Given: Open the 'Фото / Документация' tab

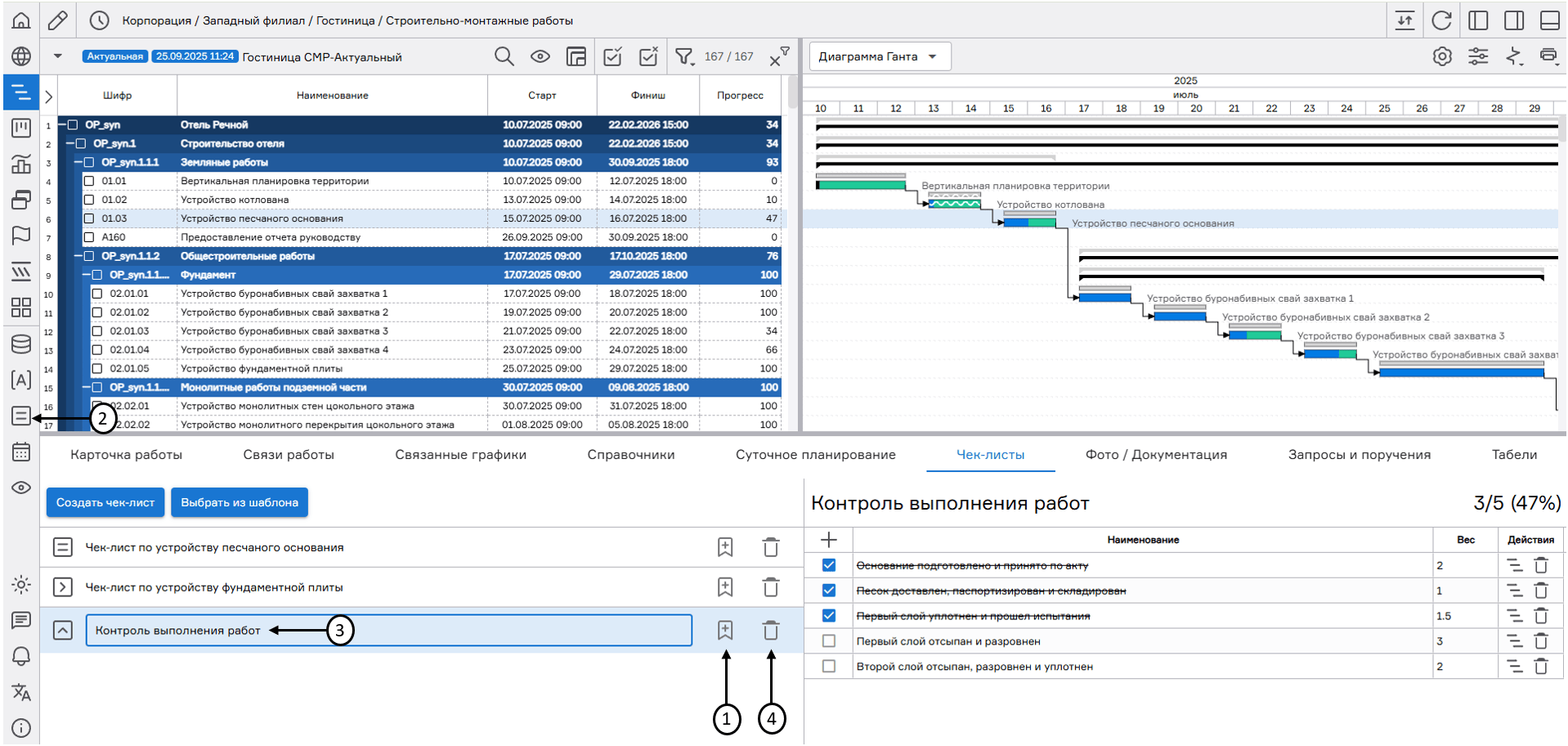Looking at the screenshot, I should tap(1156, 455).
